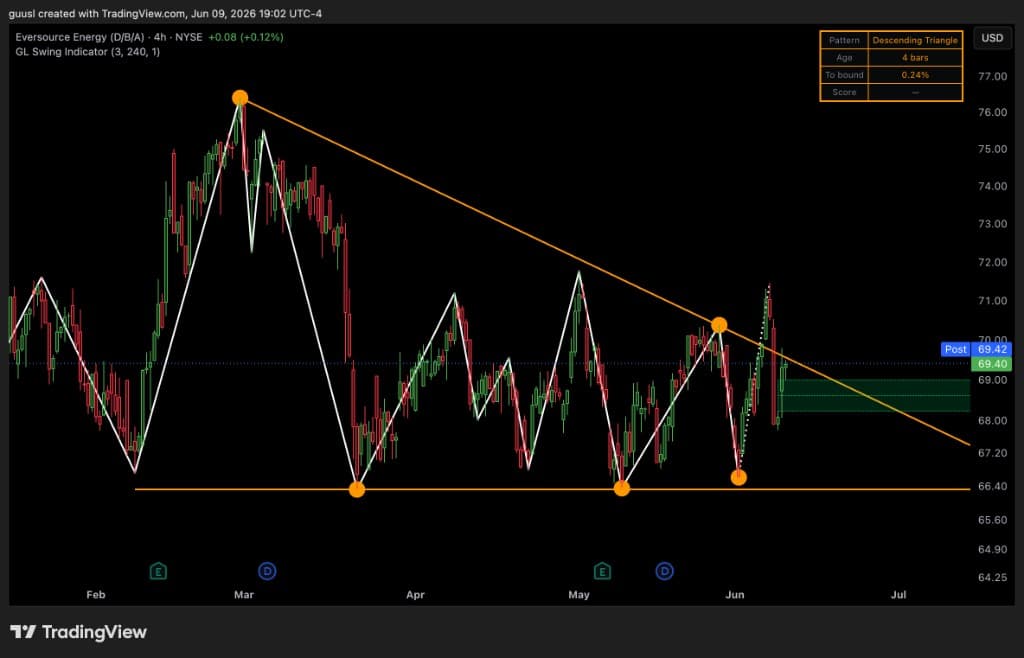Click the March dividend D marker
The width and height of the screenshot is (1024, 658).
pyautogui.click(x=267, y=571)
